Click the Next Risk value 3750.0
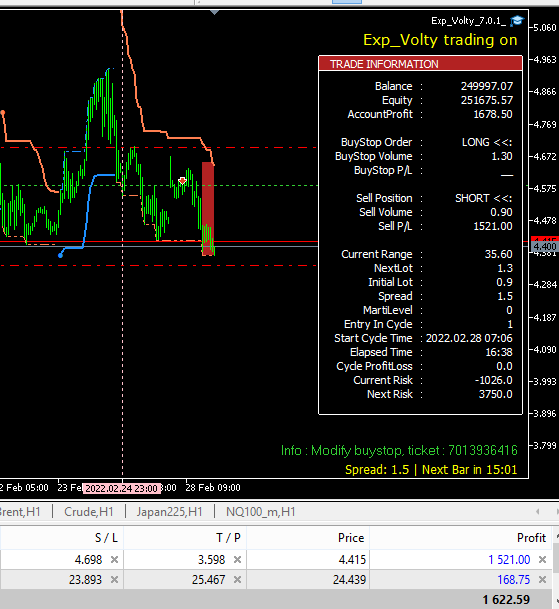Viewport: 559px width, 609px height. (495, 394)
